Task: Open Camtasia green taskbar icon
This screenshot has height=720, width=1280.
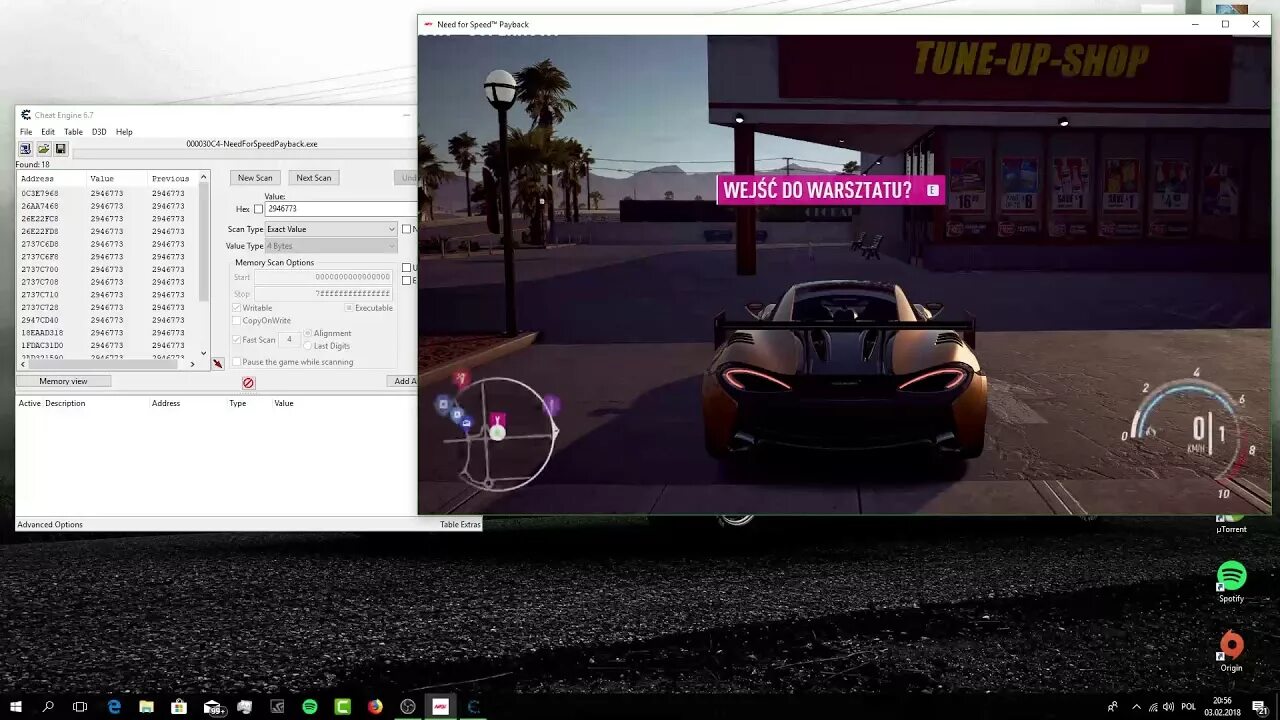Action: tap(342, 706)
